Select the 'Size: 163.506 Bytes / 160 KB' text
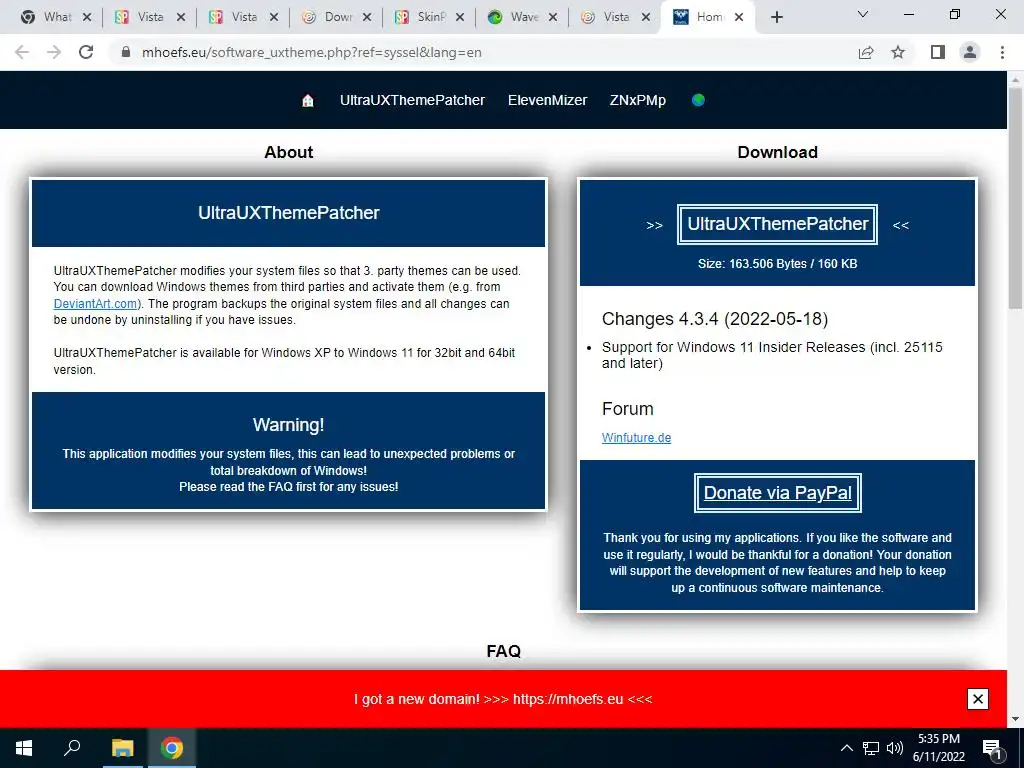The height and width of the screenshot is (768, 1024). point(777,264)
